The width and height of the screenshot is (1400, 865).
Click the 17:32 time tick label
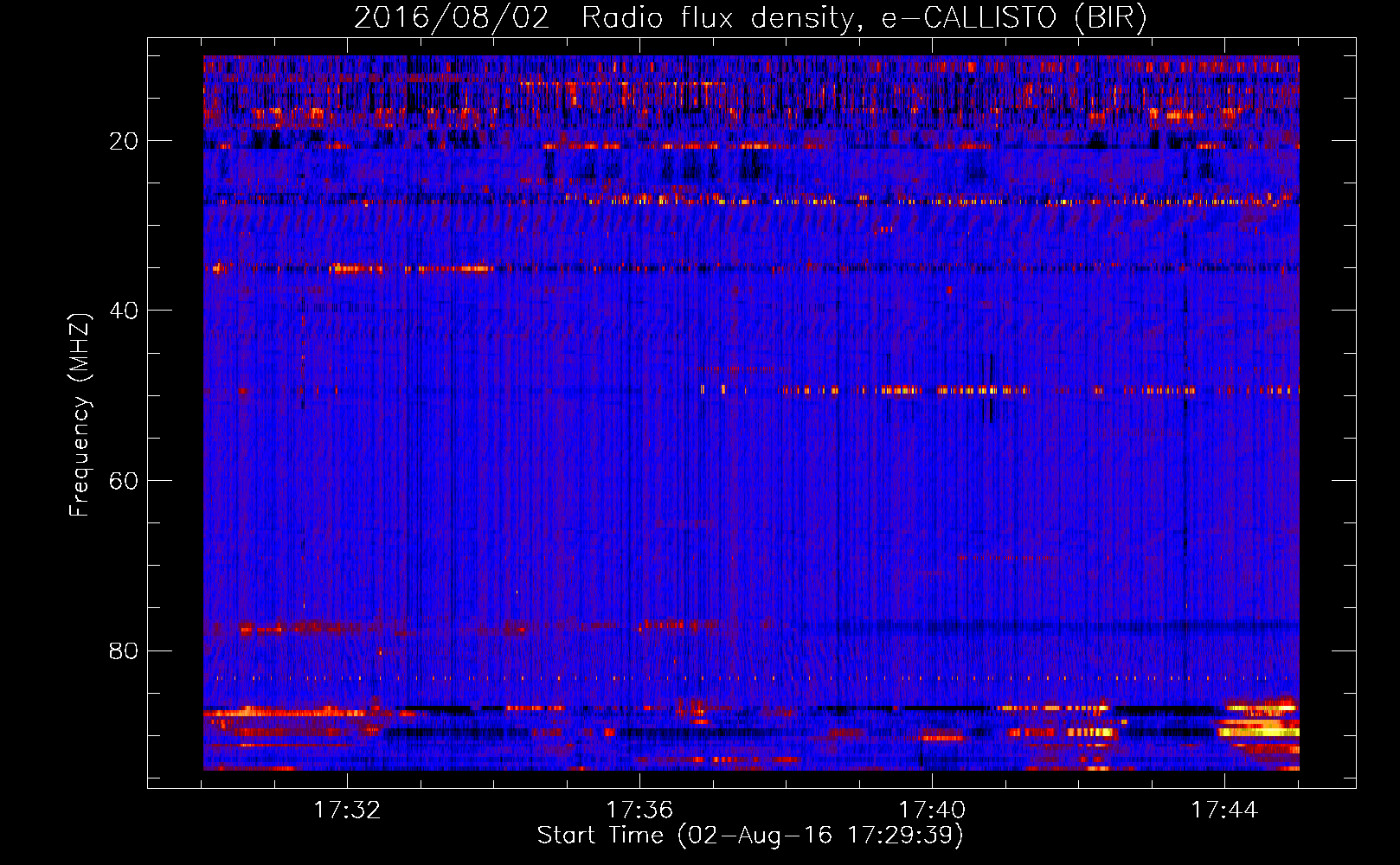tap(347, 811)
